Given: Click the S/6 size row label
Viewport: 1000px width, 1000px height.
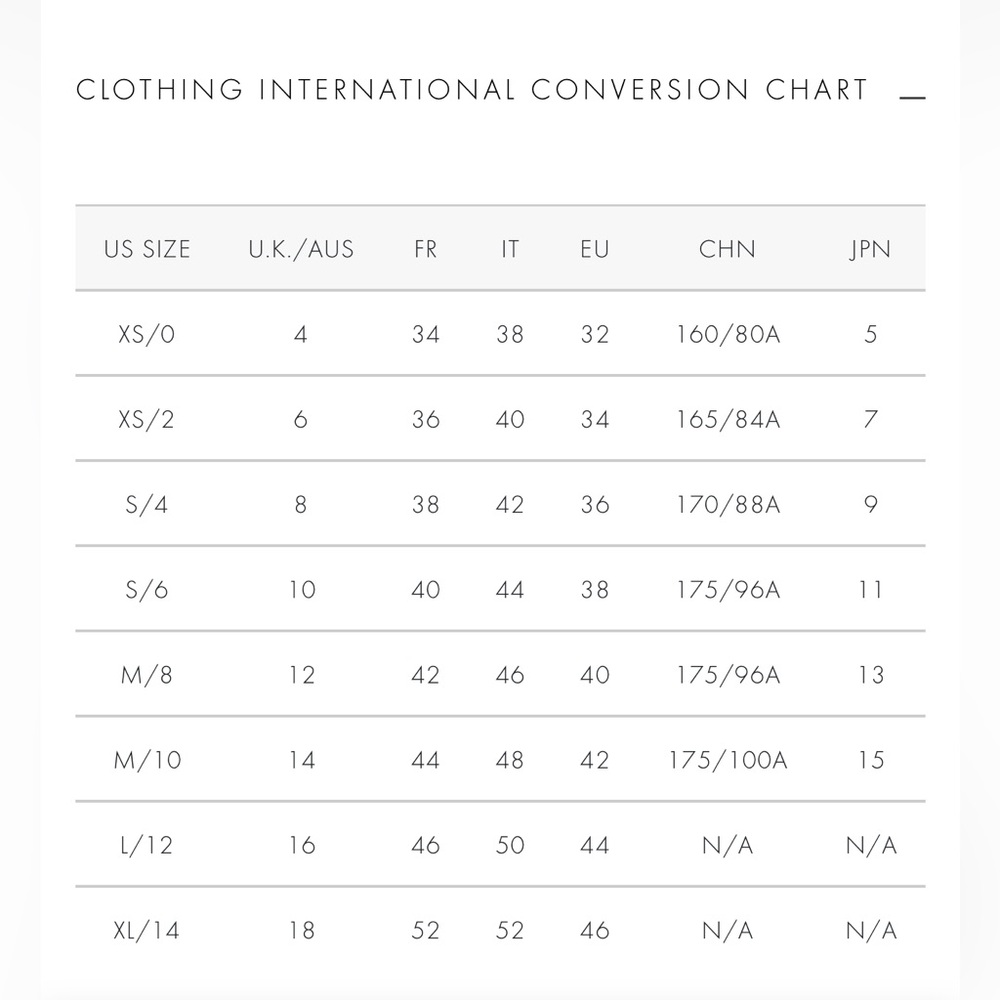Looking at the screenshot, I should [147, 590].
